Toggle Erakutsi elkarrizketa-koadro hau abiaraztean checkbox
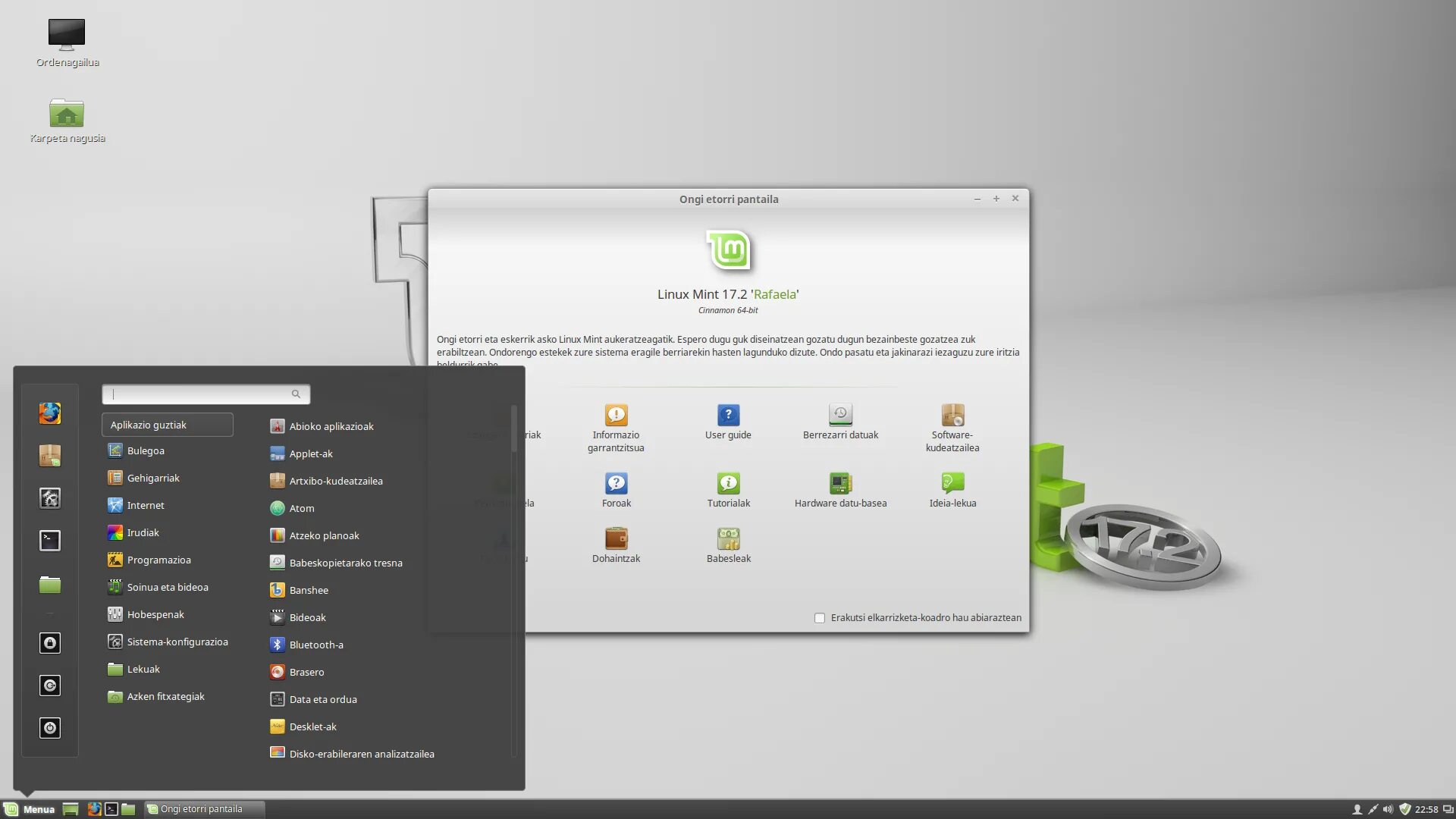1456x819 pixels. click(x=820, y=618)
